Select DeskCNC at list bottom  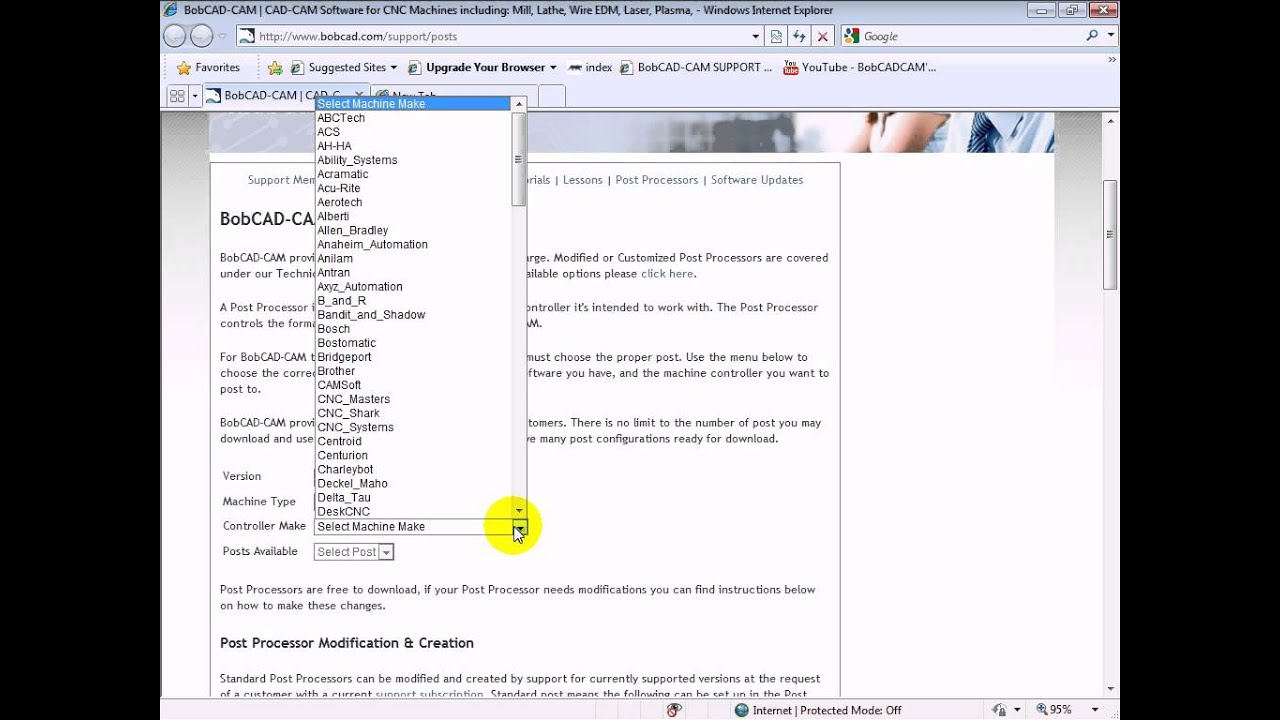point(412,511)
